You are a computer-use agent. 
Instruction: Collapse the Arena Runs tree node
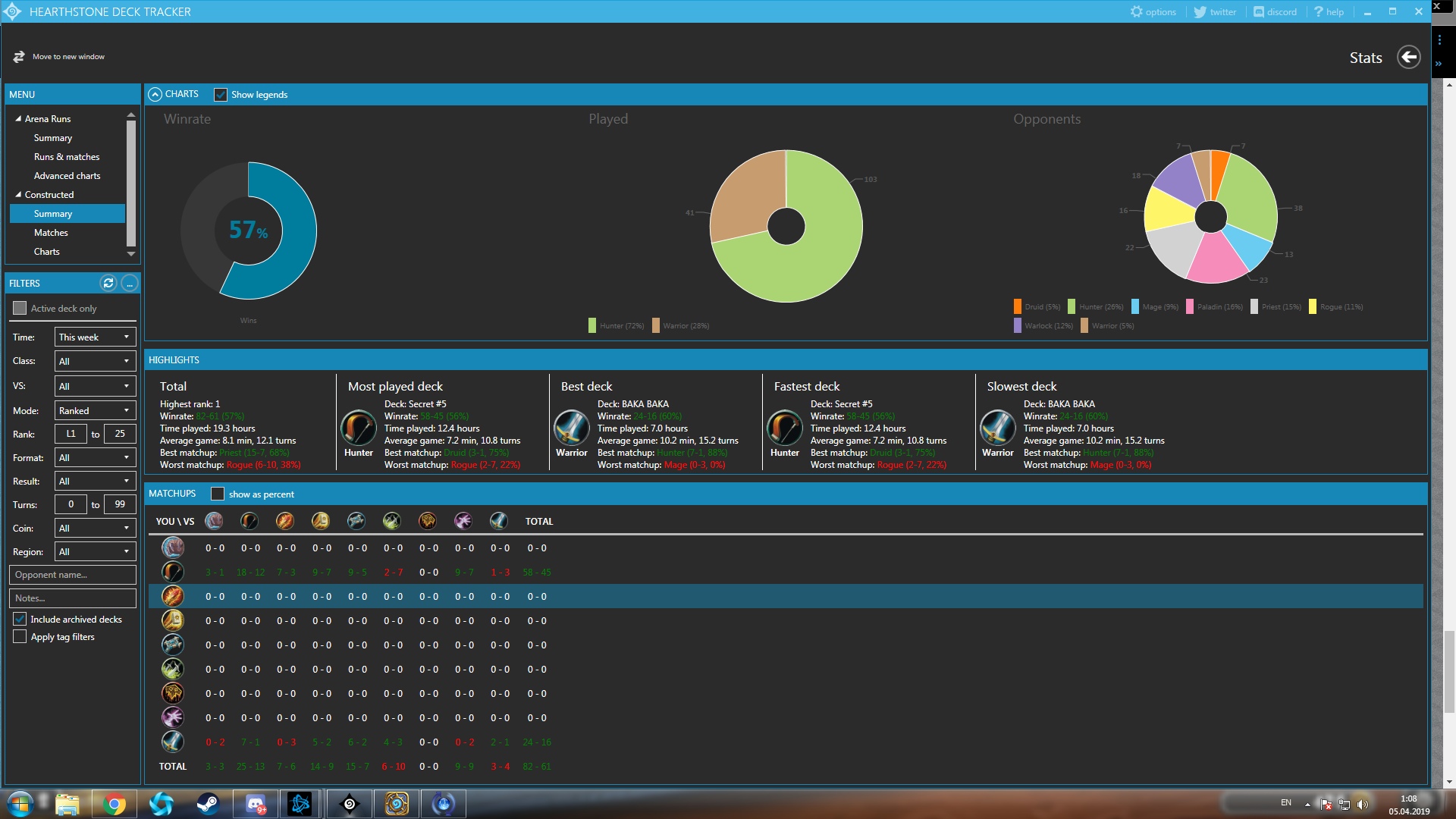tap(18, 119)
